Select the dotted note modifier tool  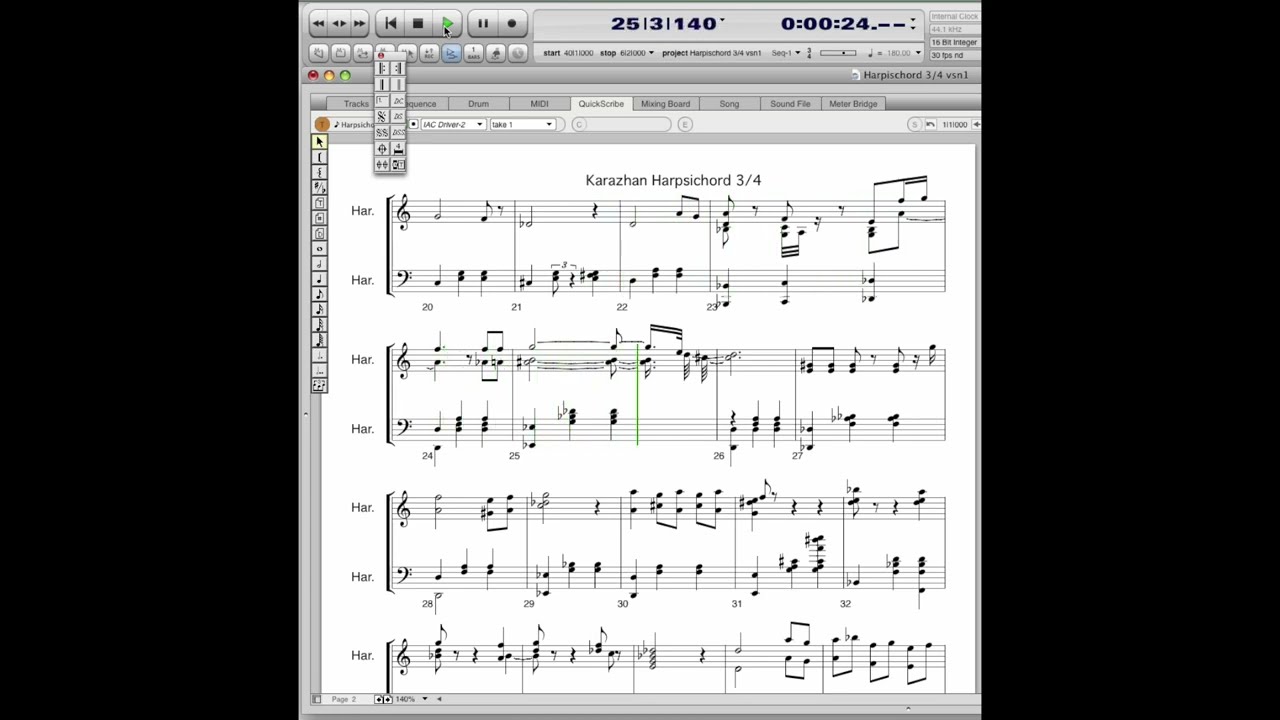pyautogui.click(x=319, y=354)
